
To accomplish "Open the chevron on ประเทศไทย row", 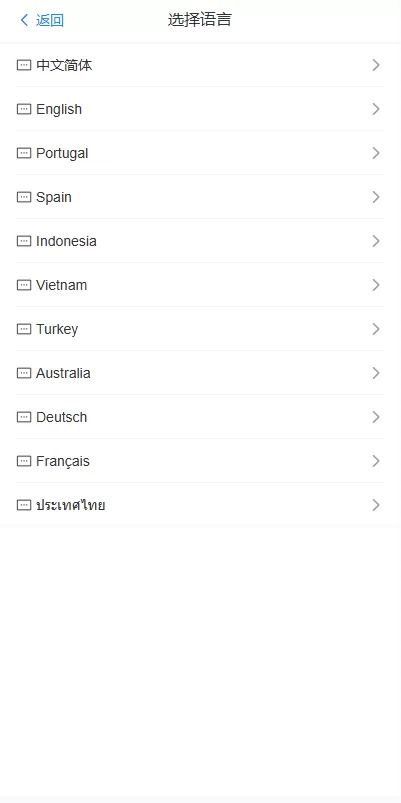I will click(x=376, y=505).
